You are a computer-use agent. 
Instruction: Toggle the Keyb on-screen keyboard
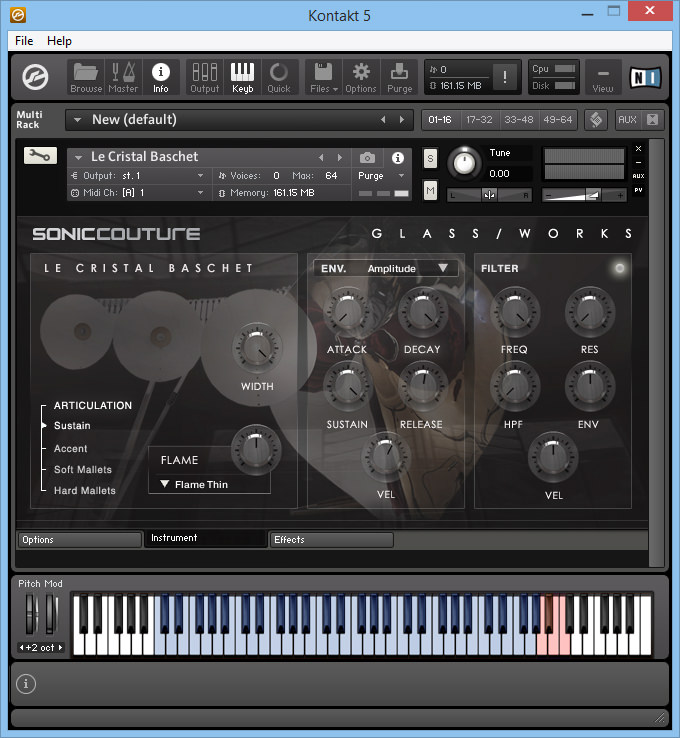[x=242, y=77]
